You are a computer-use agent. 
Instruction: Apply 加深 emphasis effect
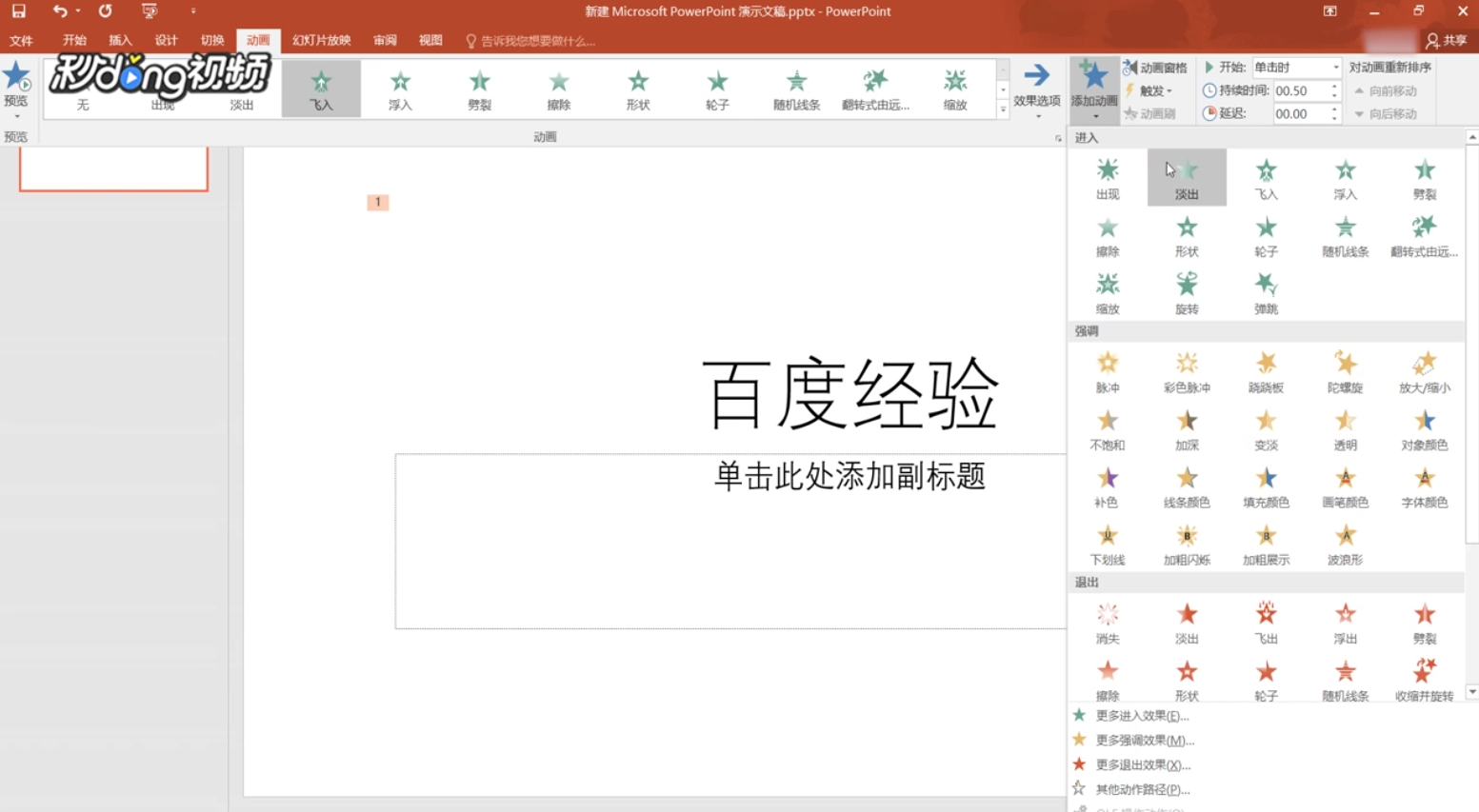click(1187, 429)
